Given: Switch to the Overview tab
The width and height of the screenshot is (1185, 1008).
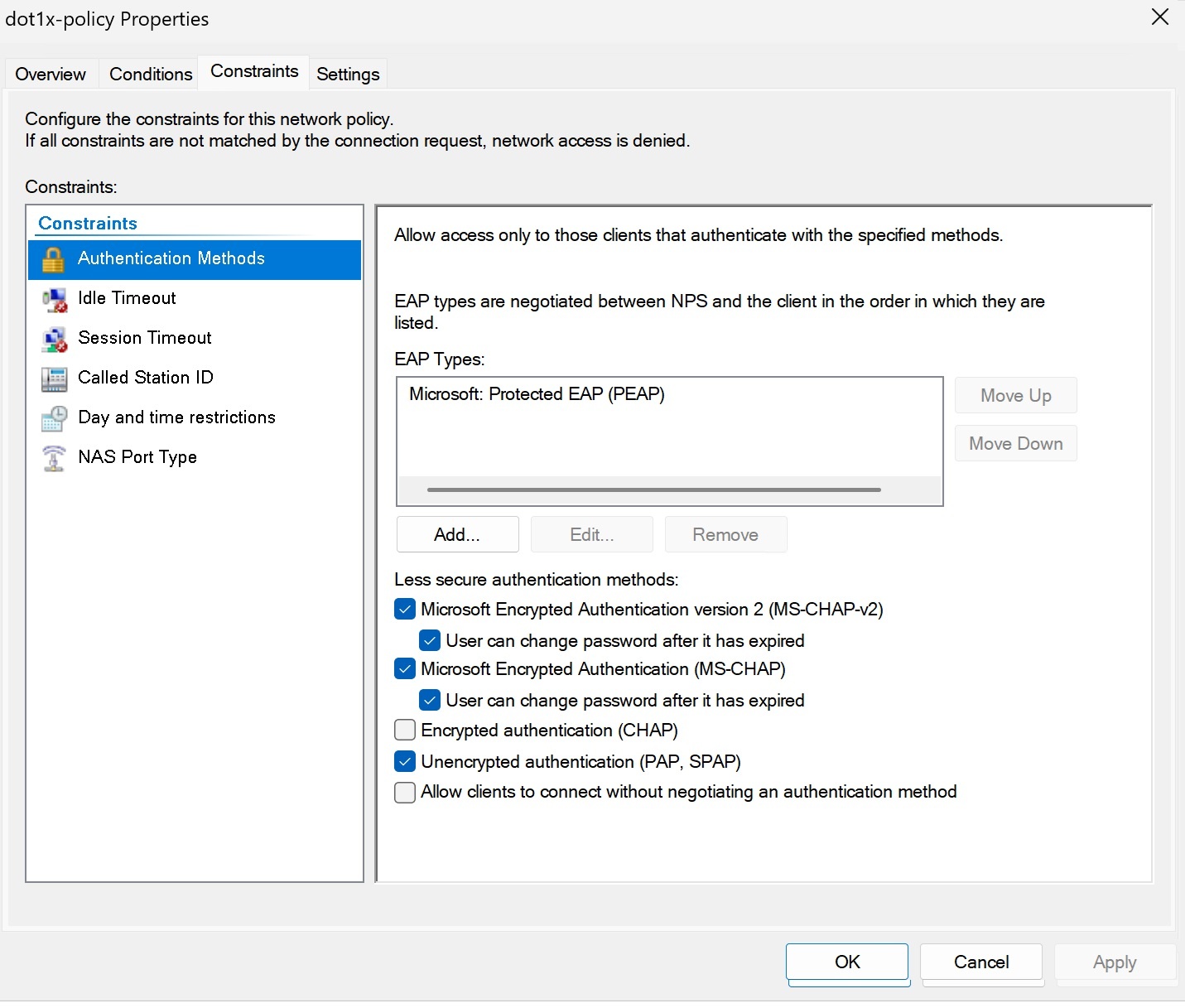Looking at the screenshot, I should 51,74.
